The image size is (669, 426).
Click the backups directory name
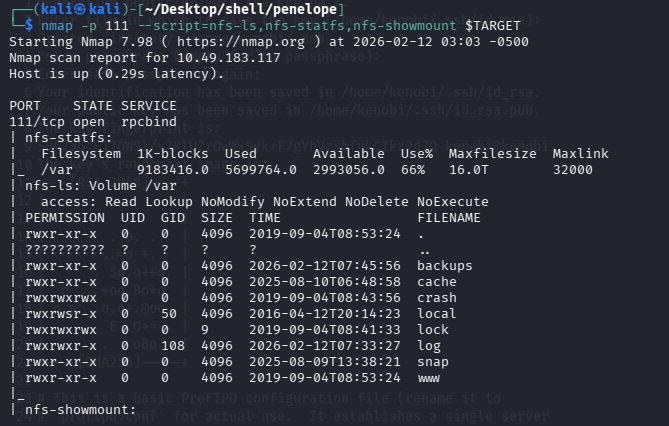click(445, 265)
